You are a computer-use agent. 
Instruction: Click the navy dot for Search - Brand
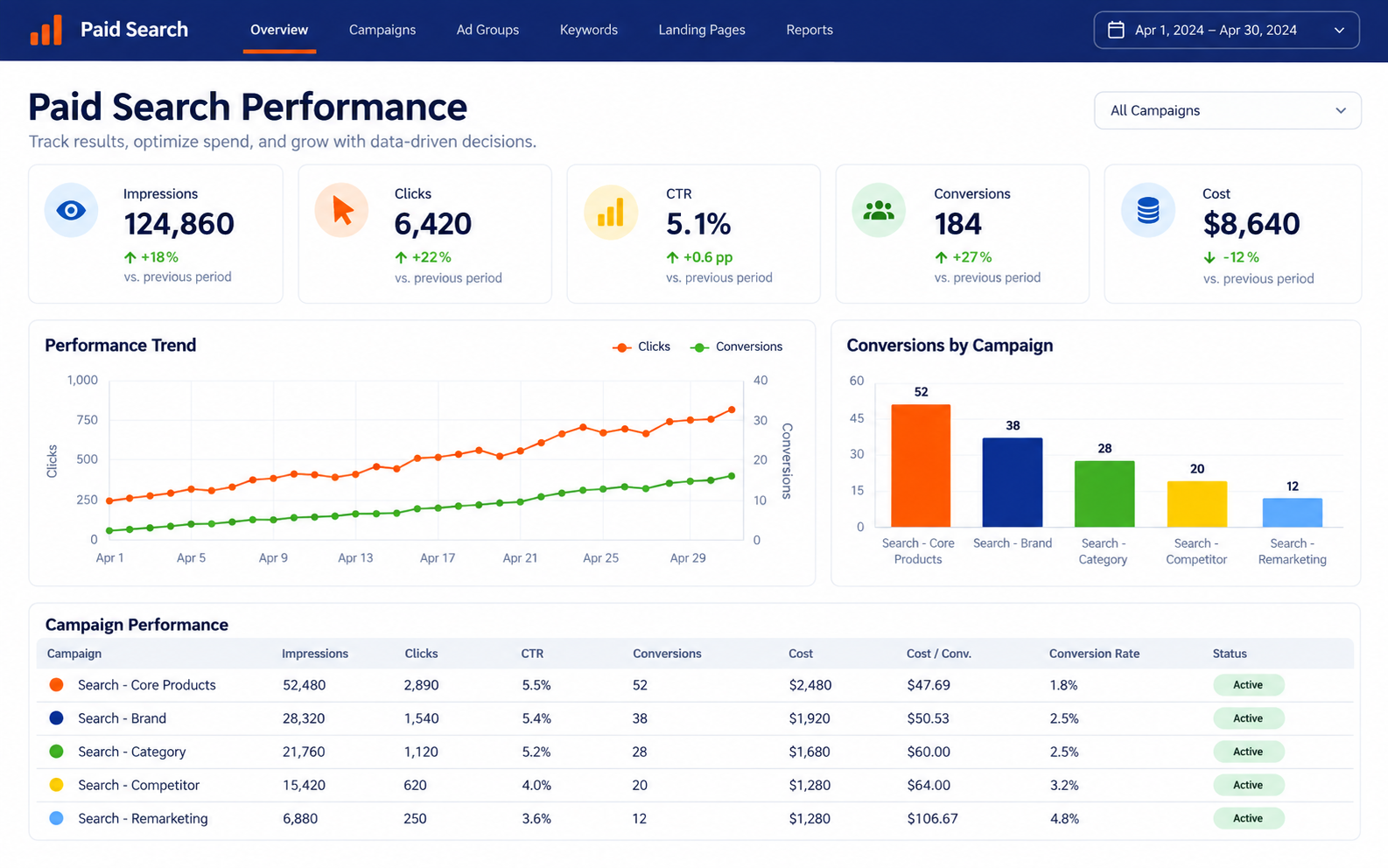[x=56, y=718]
